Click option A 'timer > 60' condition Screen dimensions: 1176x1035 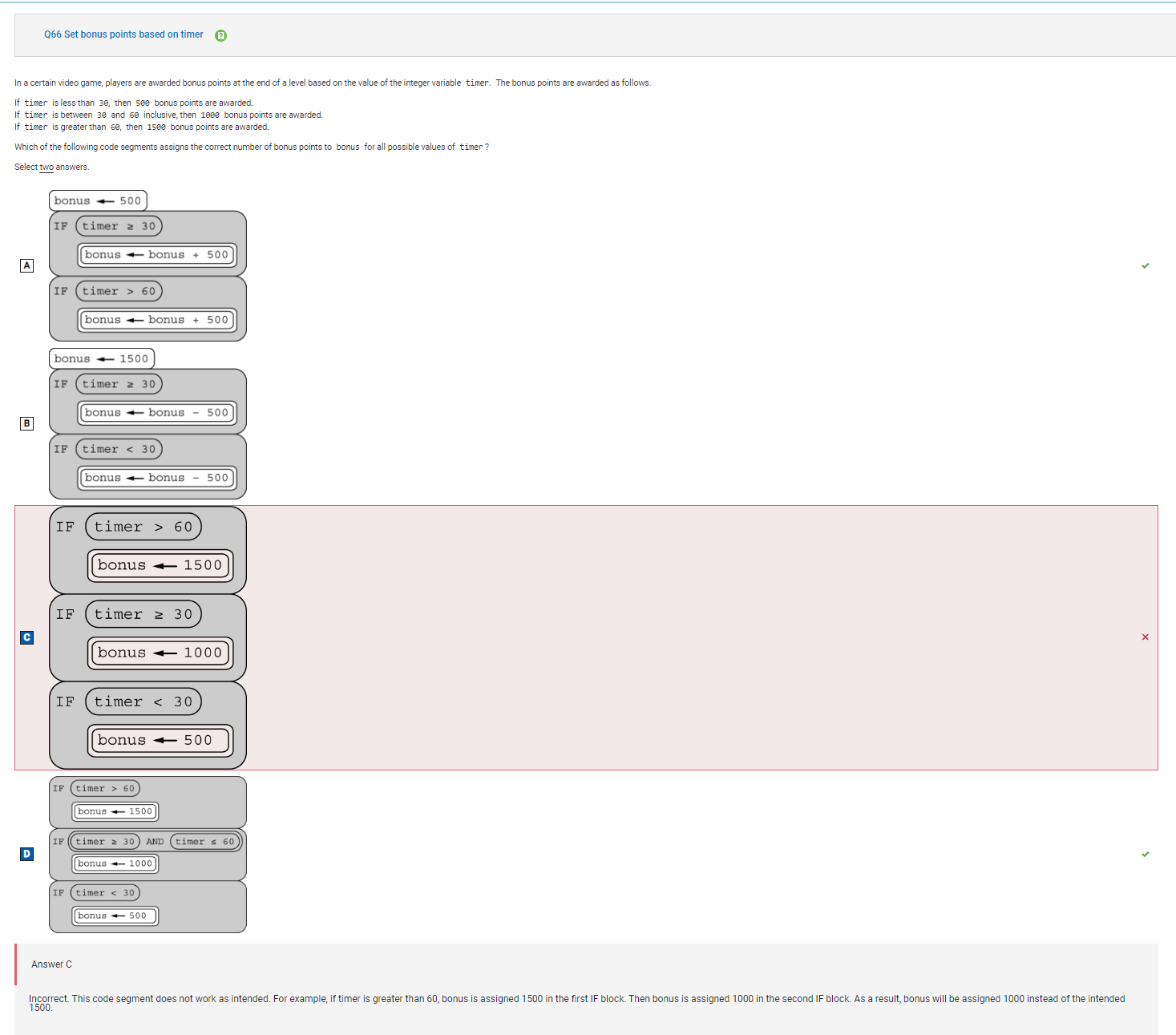[x=119, y=291]
